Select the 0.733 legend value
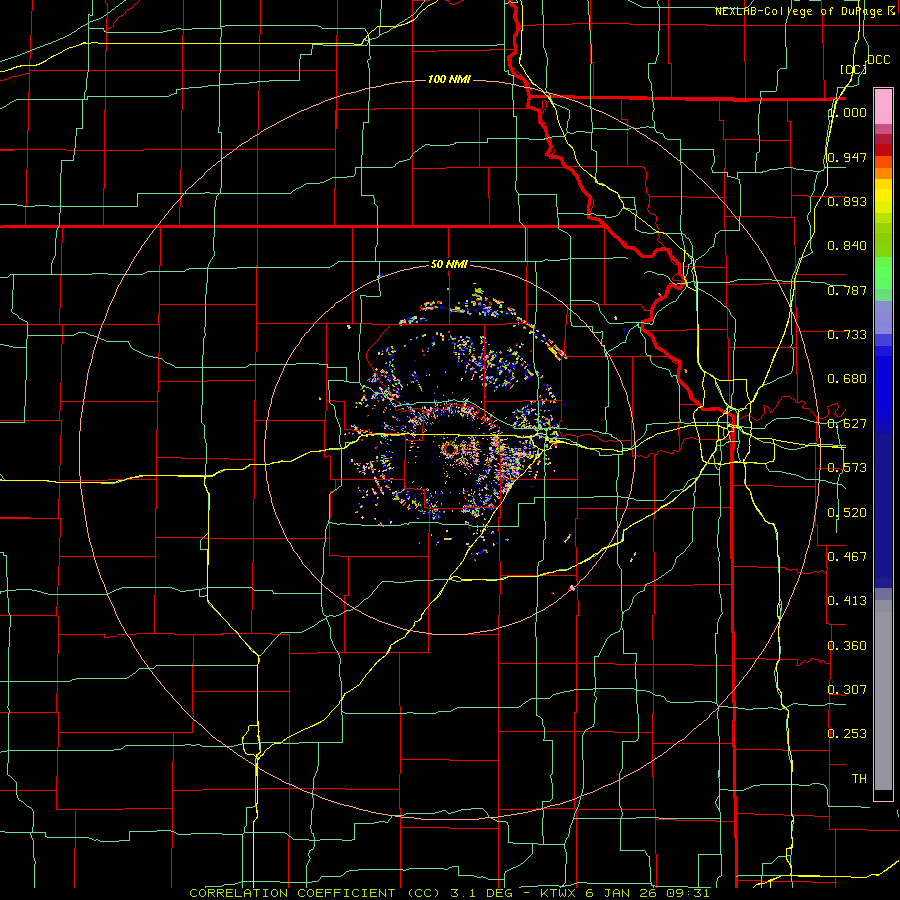The image size is (900, 900). tap(847, 335)
